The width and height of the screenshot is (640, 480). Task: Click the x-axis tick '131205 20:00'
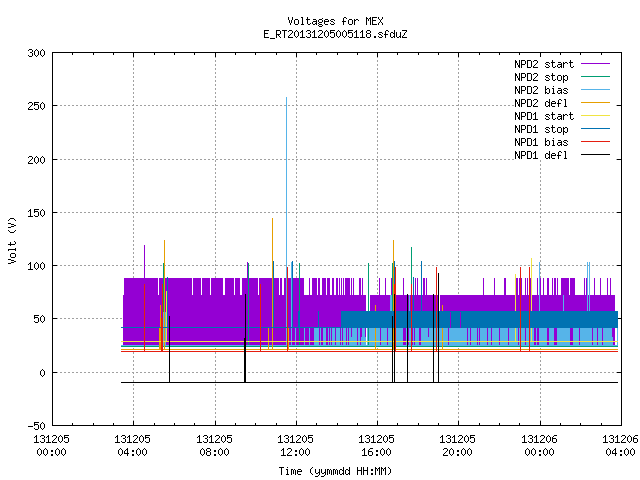[x=458, y=446]
